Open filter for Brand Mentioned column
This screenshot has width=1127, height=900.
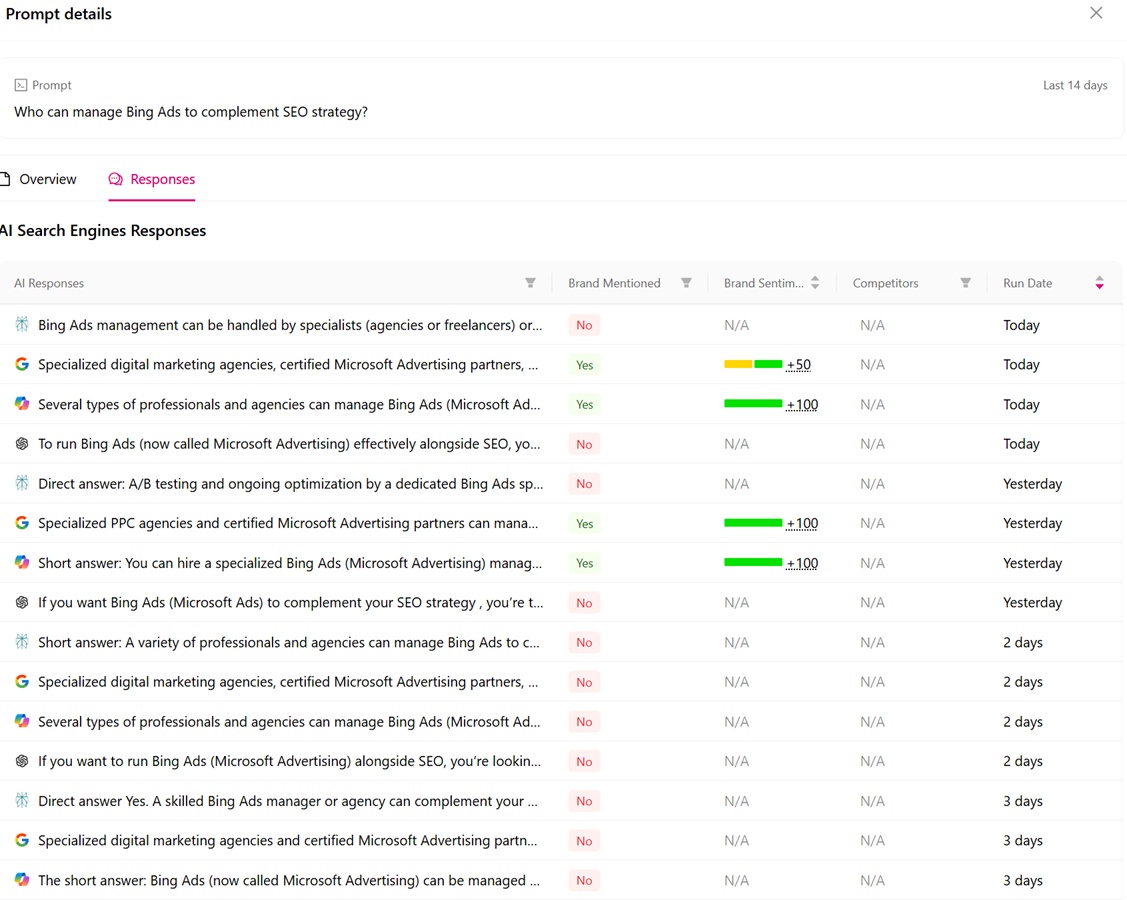[686, 283]
